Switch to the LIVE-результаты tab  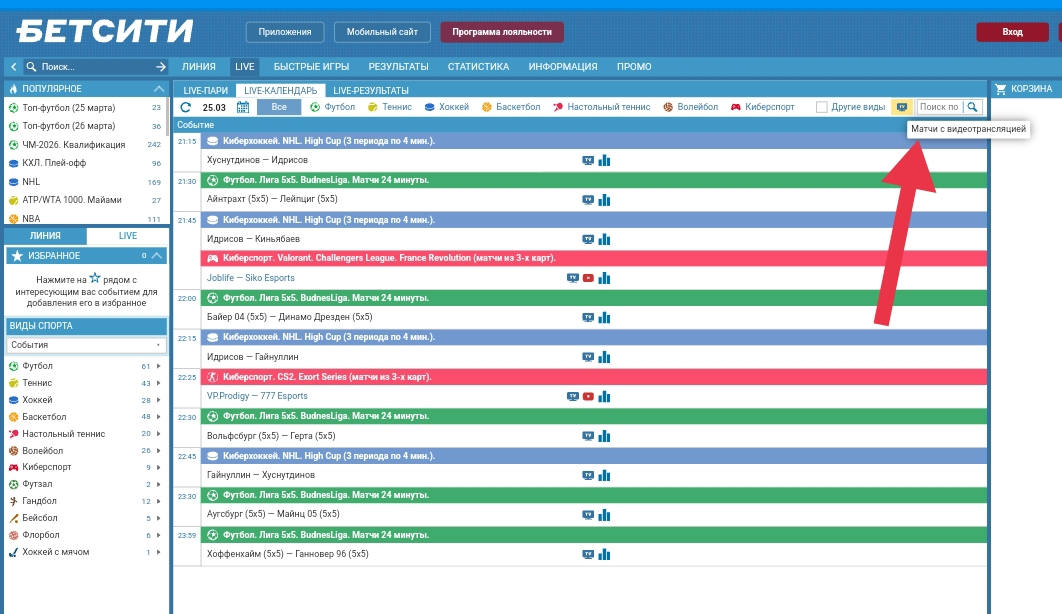(370, 90)
